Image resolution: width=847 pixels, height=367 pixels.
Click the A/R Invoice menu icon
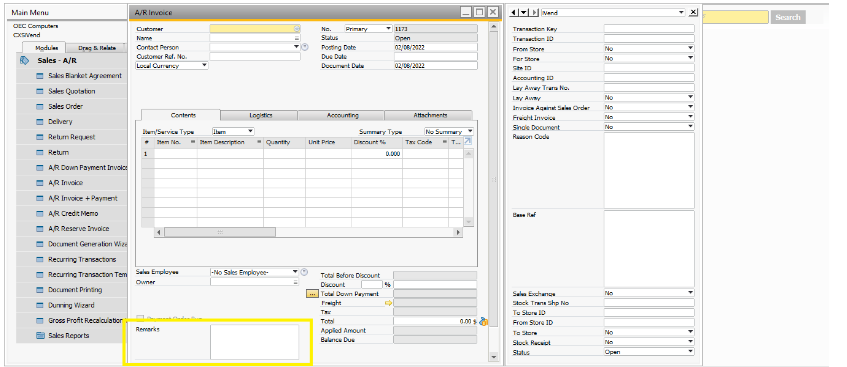39,183
